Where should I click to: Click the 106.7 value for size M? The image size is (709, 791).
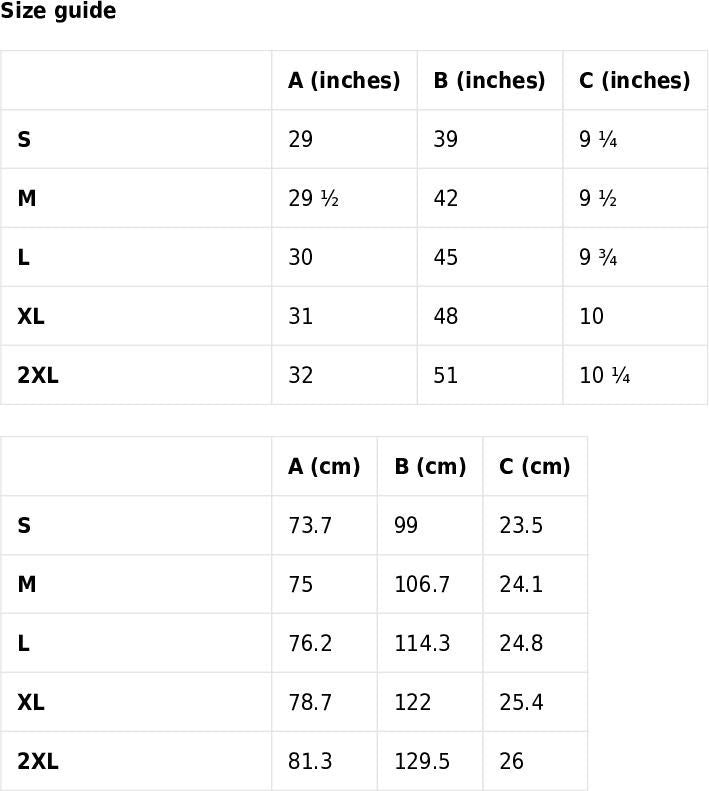click(x=422, y=585)
